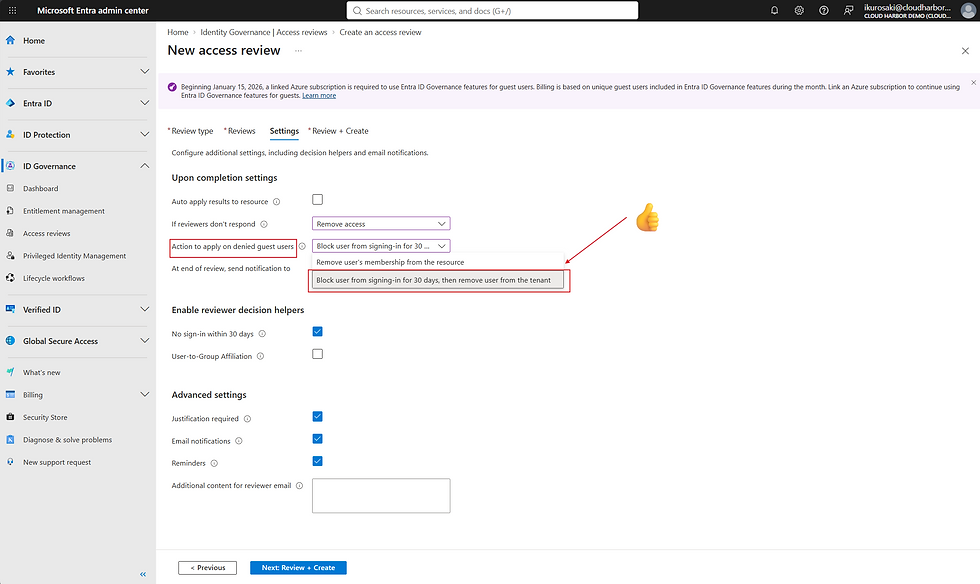The height and width of the screenshot is (584, 980).
Task: Click the Privileged Identity Management icon
Action: 11,256
